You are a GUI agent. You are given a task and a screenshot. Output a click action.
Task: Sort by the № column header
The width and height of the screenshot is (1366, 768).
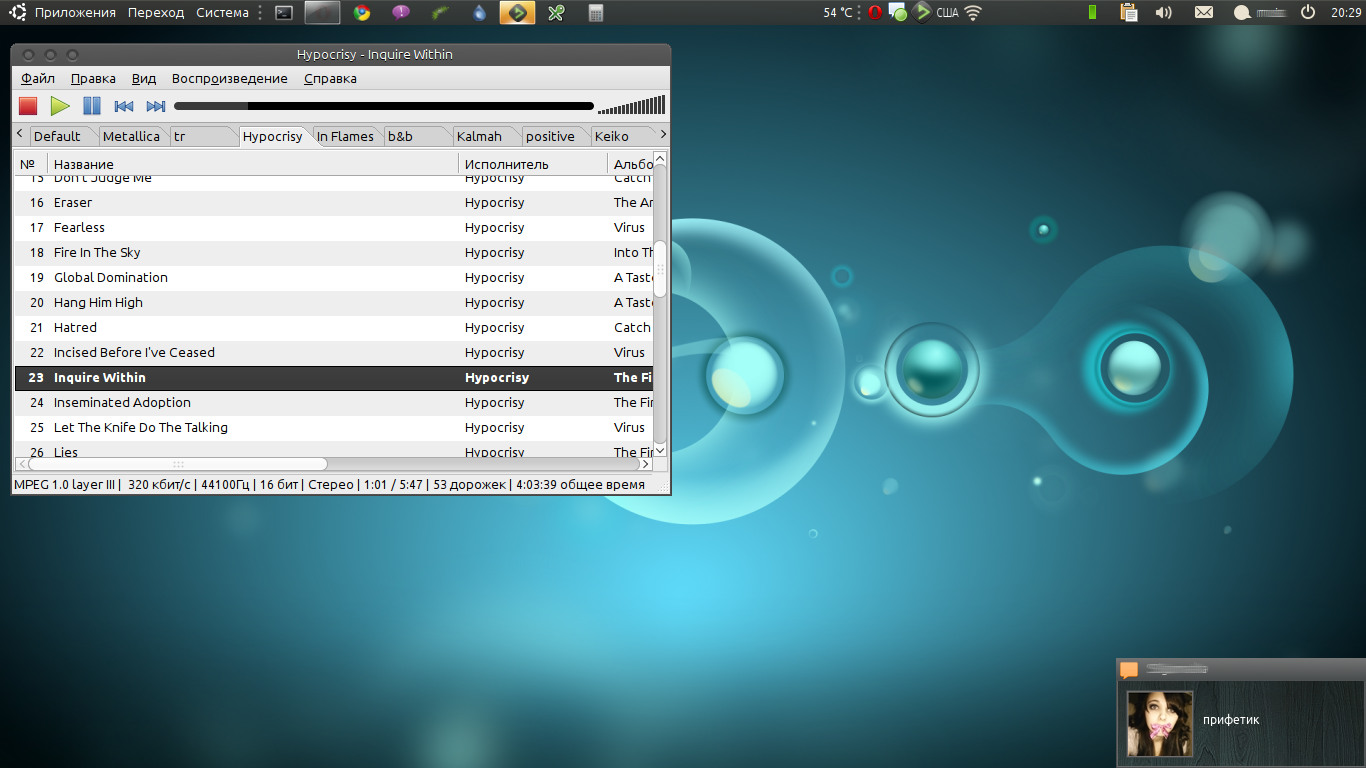click(x=31, y=164)
